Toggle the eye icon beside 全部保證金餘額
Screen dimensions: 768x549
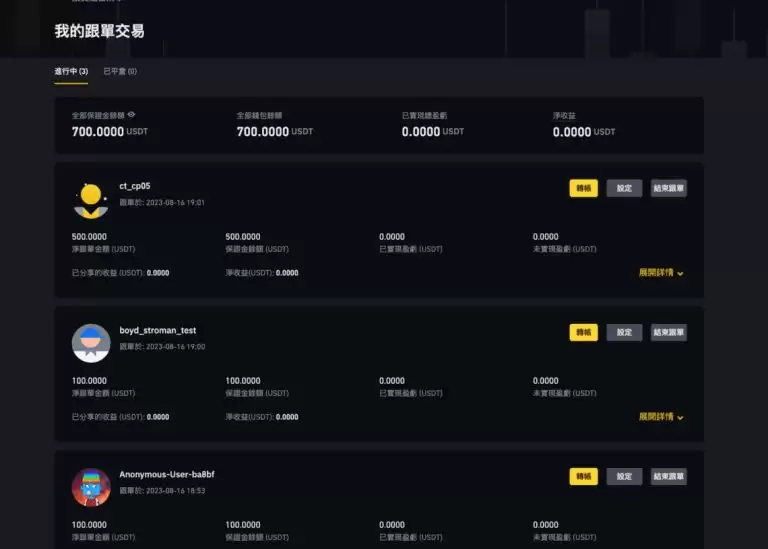tap(131, 116)
